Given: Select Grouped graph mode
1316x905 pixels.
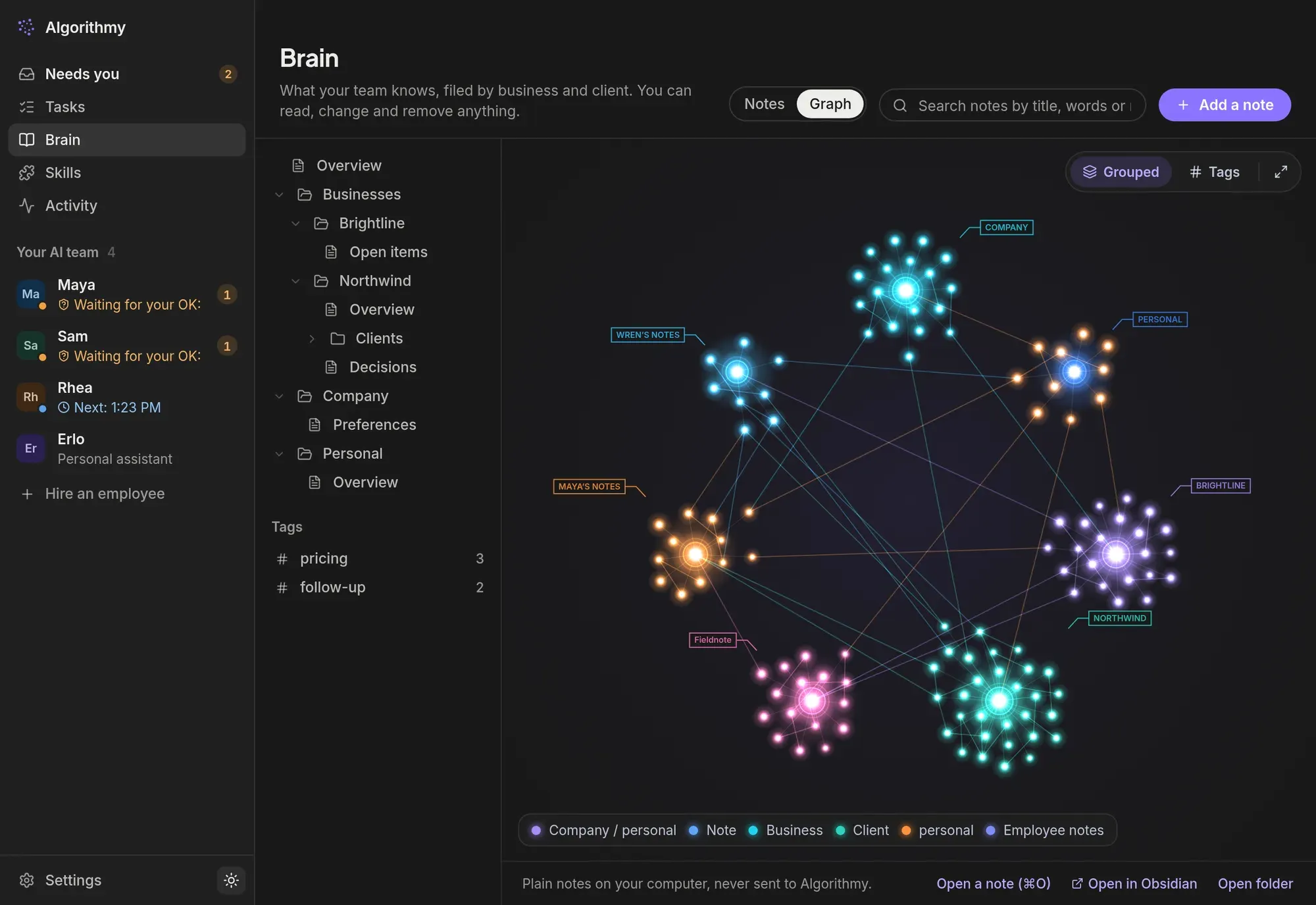Looking at the screenshot, I should pos(1121,172).
